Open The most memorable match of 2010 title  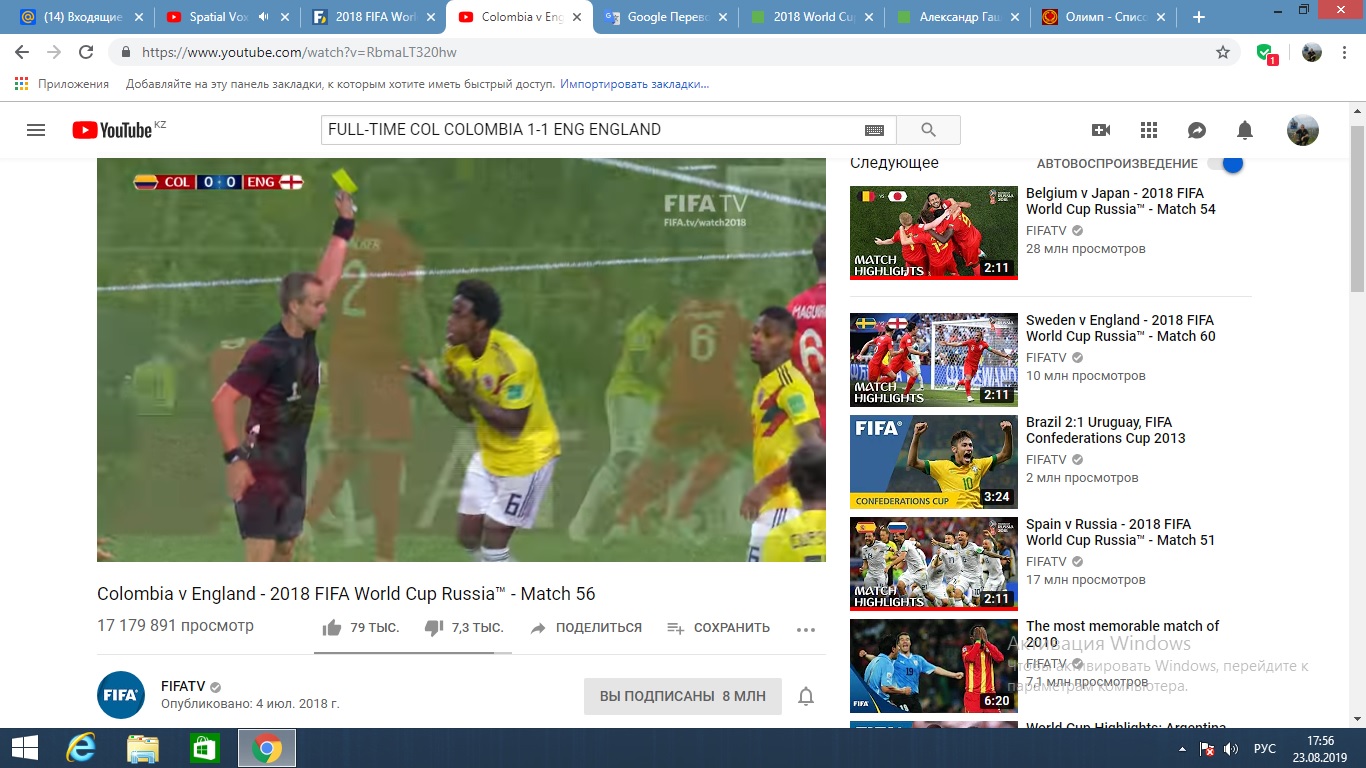(1123, 634)
